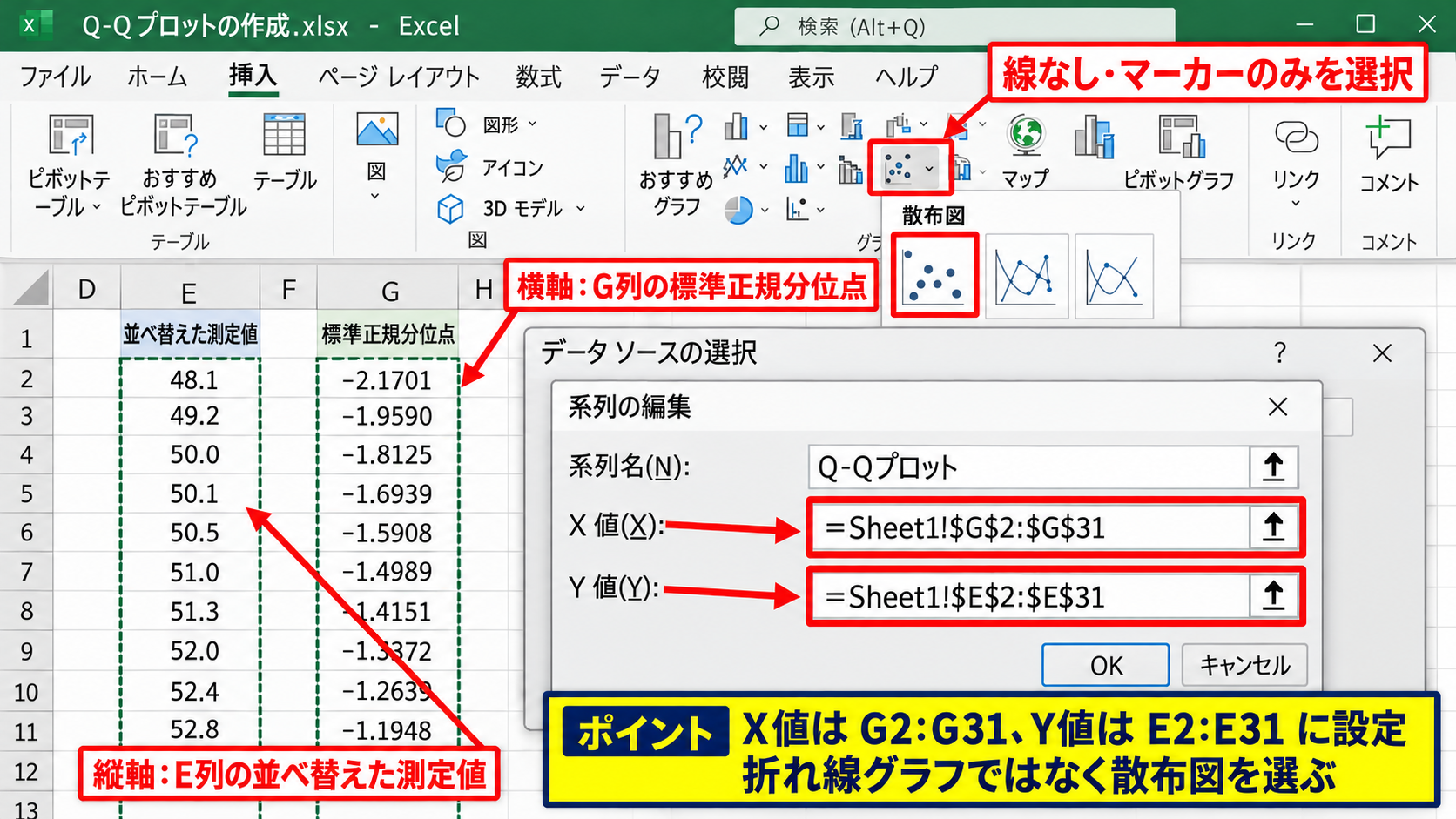Expand the column chart dropdown arrow

click(x=764, y=128)
